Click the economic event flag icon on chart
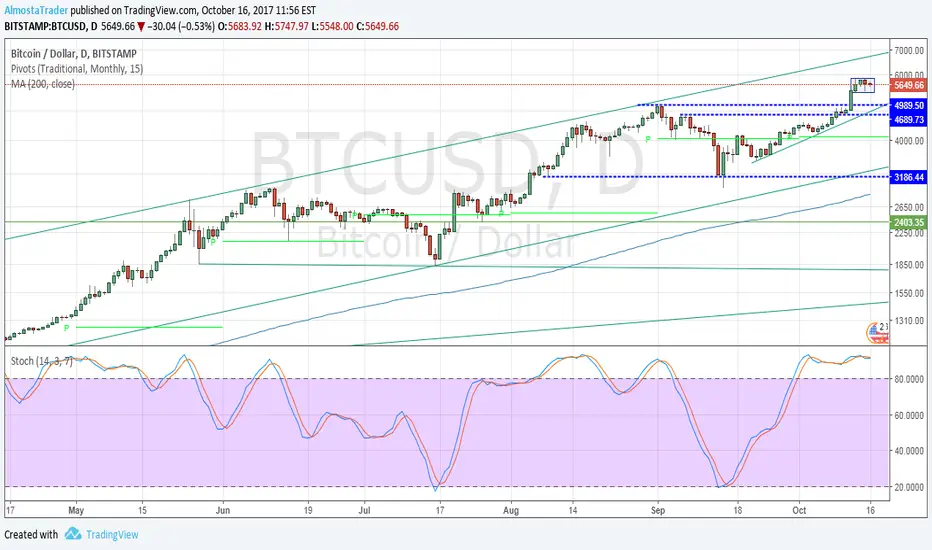 click(877, 333)
